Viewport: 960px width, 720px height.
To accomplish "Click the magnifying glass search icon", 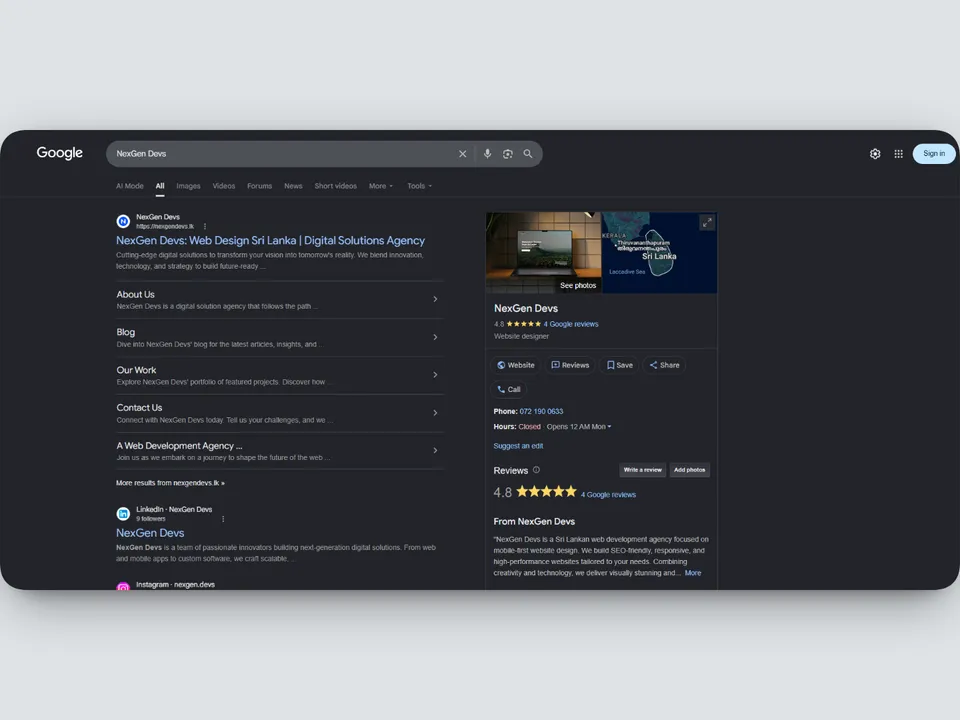I will click(x=528, y=154).
